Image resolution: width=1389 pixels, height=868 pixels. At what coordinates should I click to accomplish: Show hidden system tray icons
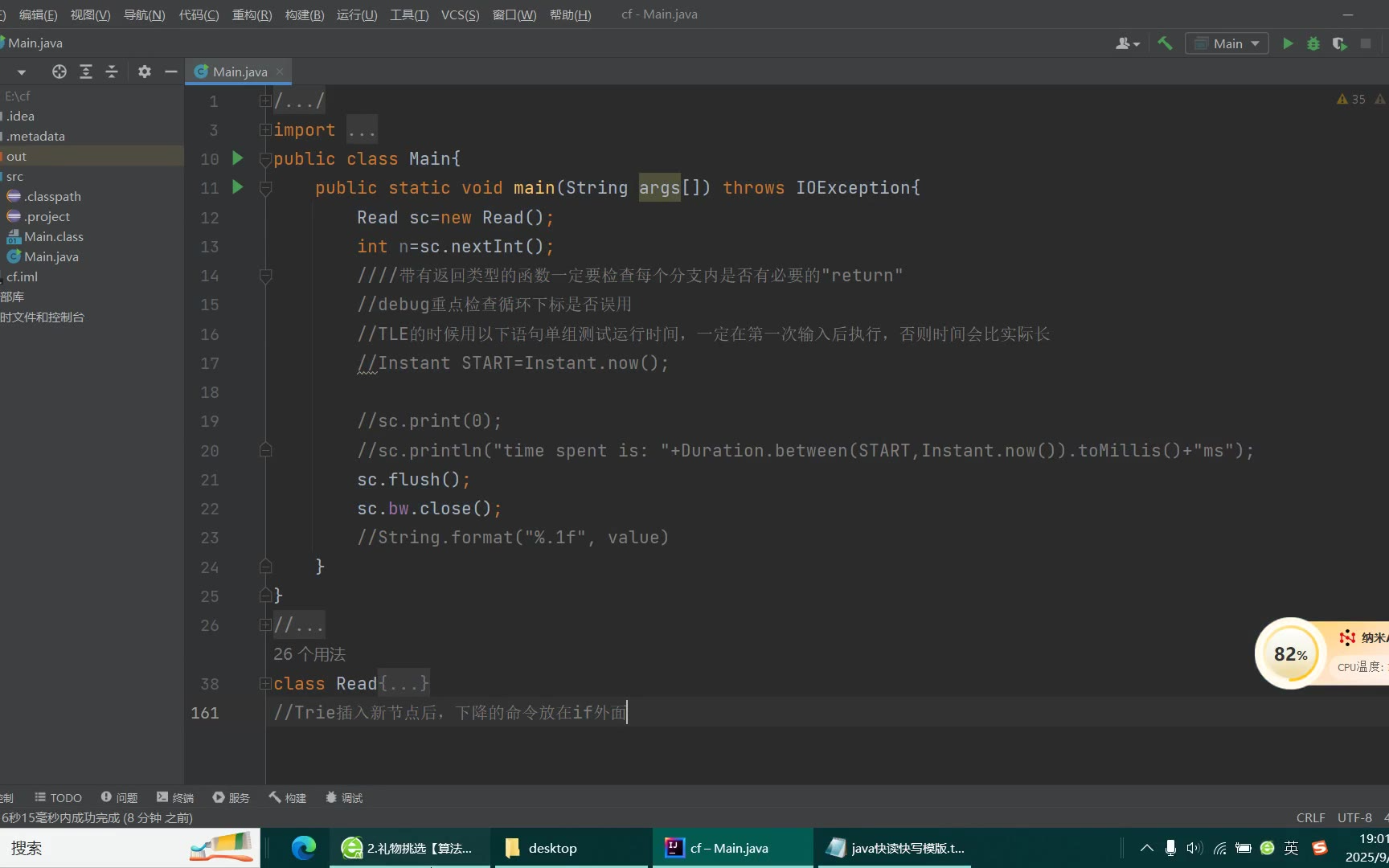(1147, 848)
